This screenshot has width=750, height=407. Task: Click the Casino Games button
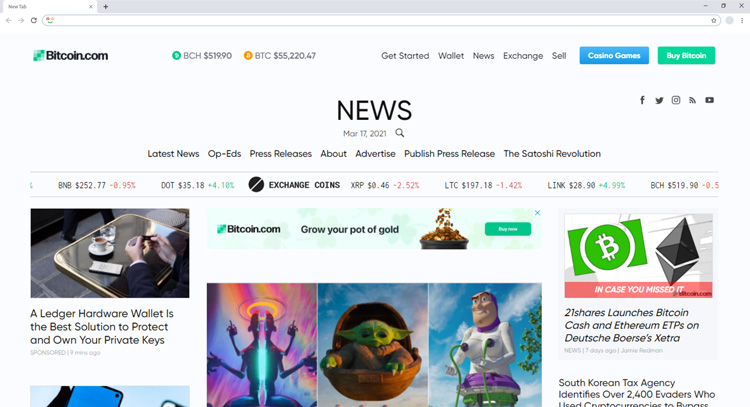(614, 55)
